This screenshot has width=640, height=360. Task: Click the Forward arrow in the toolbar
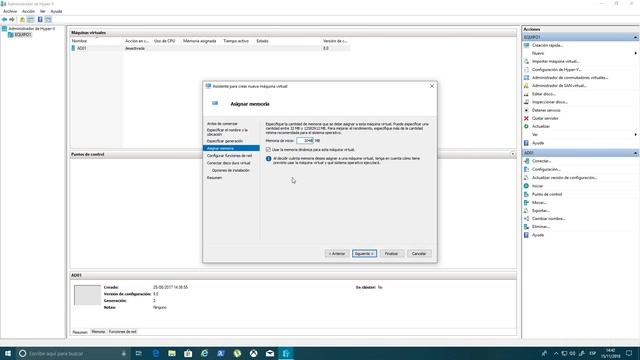[12, 20]
